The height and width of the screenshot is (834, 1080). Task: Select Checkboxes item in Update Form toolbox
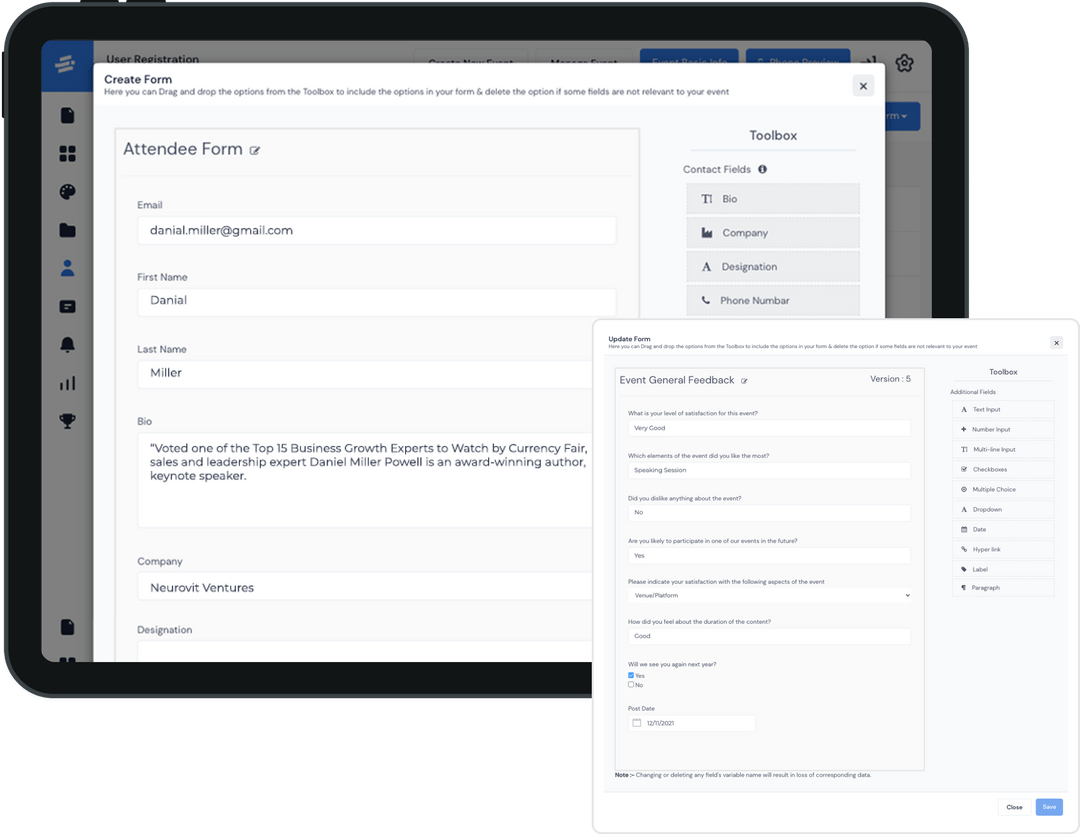[x=1004, y=470]
